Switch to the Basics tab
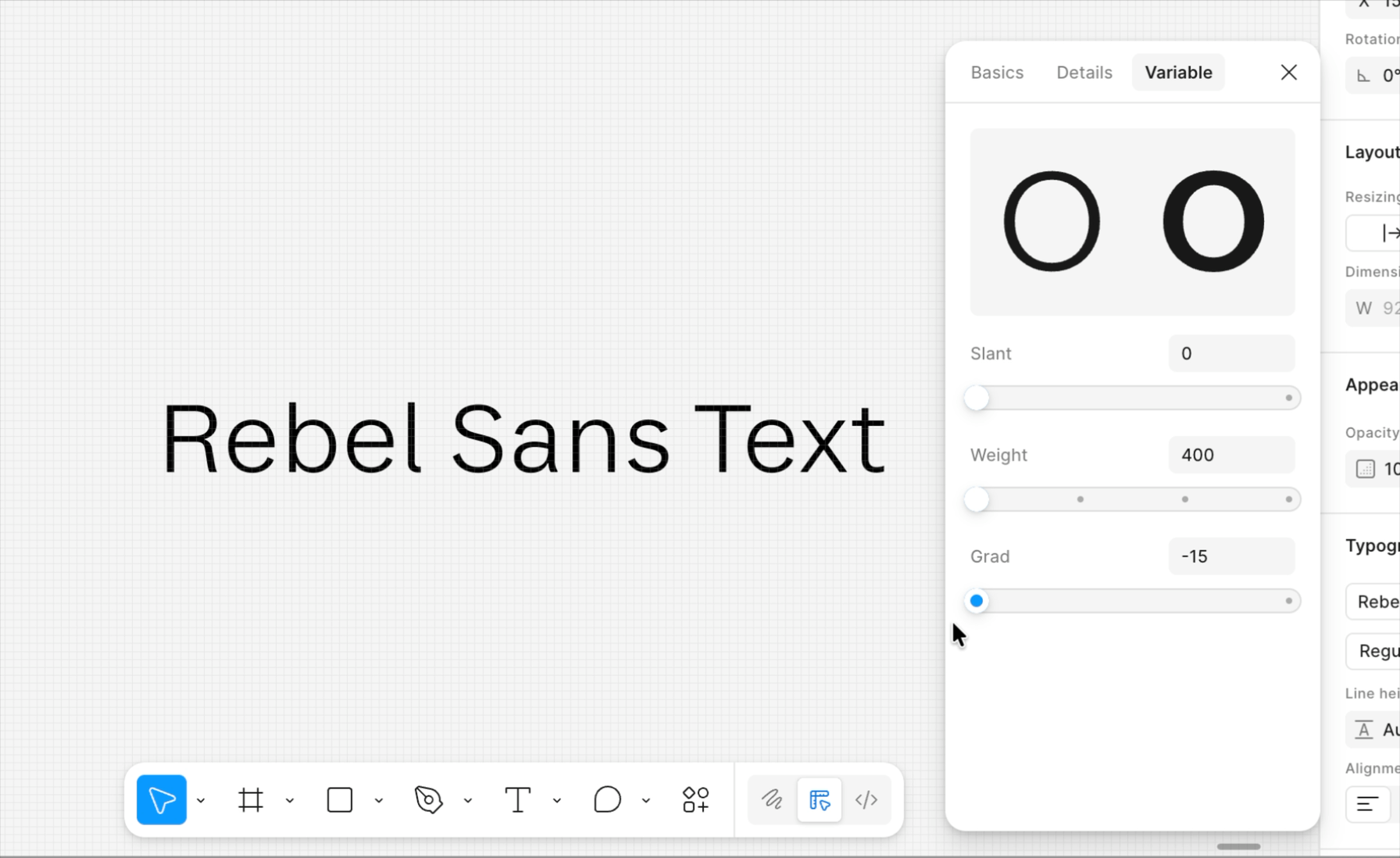This screenshot has height=858, width=1400. pyautogui.click(x=997, y=73)
